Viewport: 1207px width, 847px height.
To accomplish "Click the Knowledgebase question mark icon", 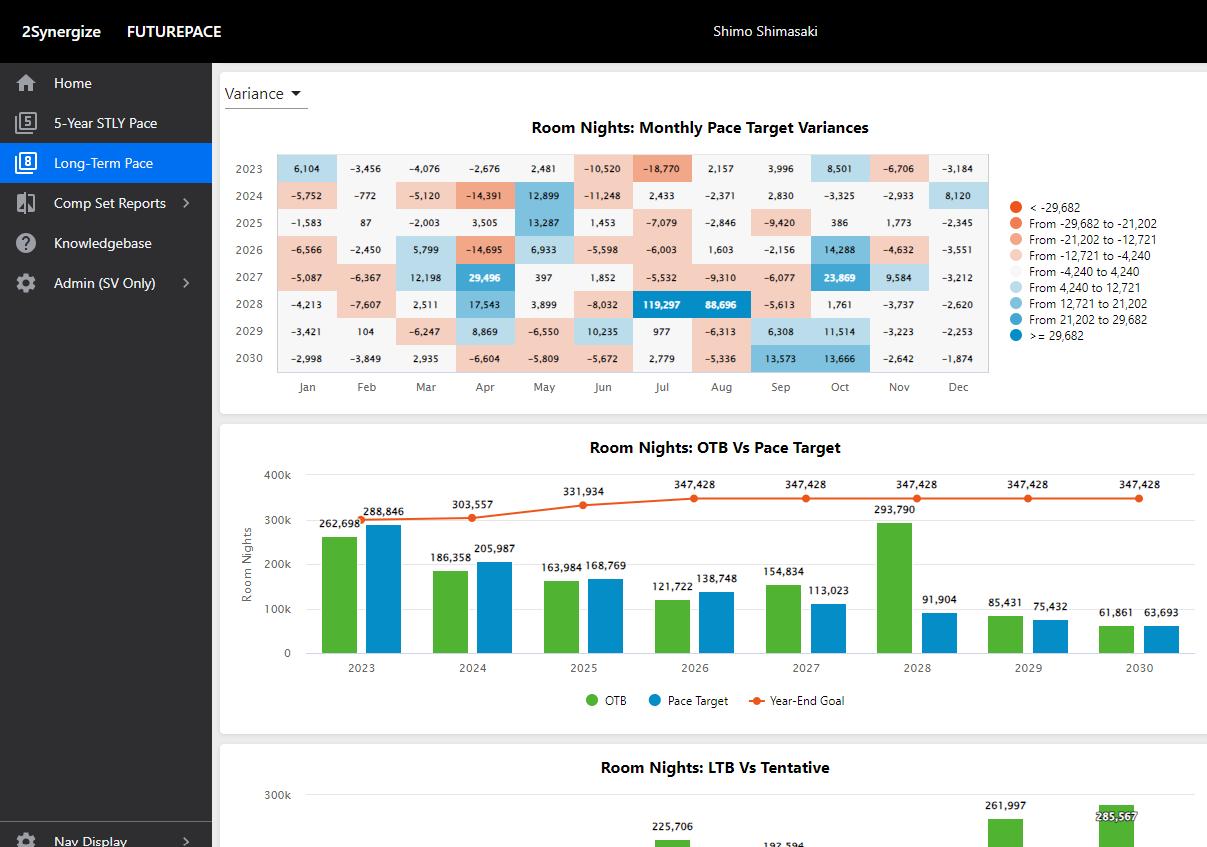I will [x=26, y=243].
